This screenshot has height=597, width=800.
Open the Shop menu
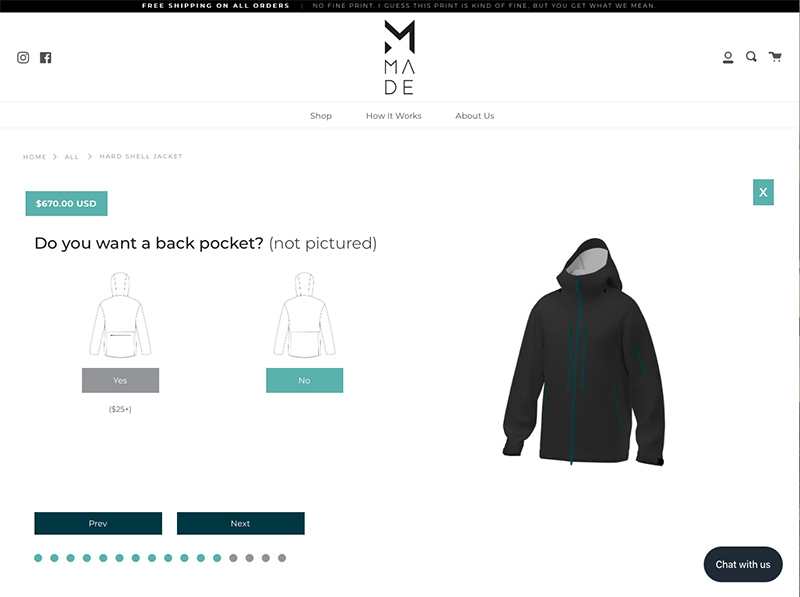coord(321,116)
